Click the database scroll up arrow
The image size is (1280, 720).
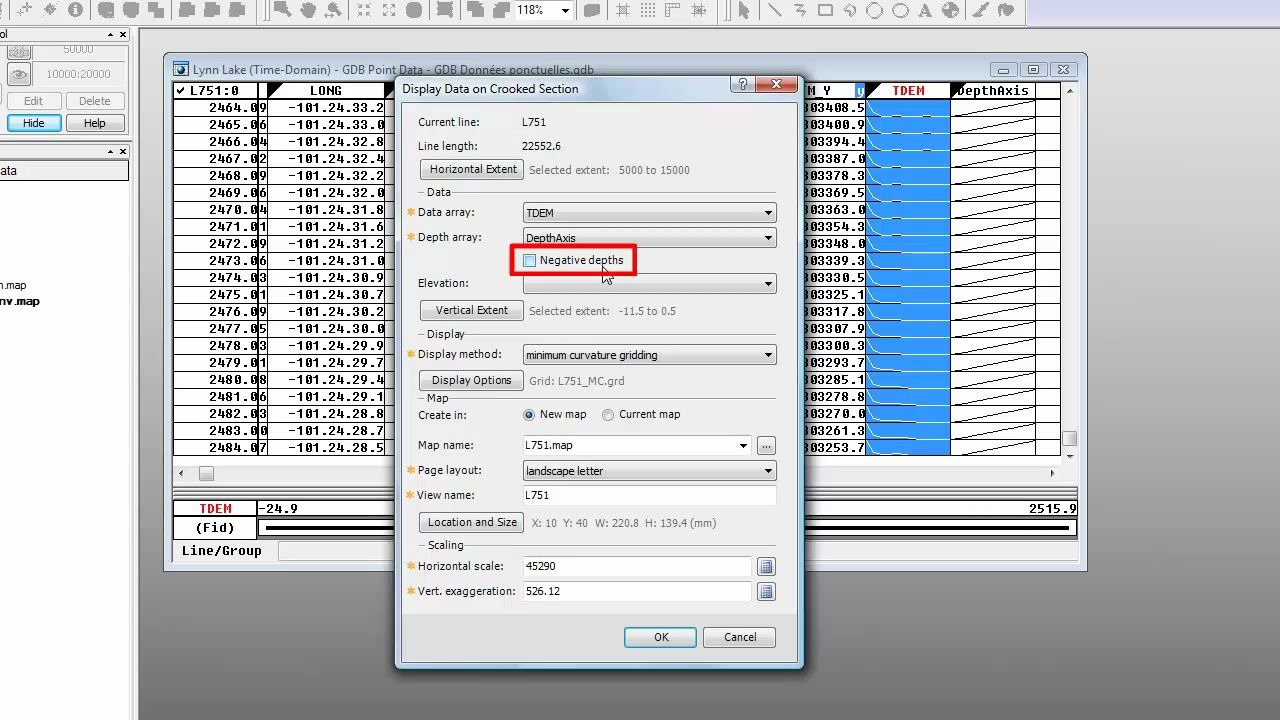[1069, 91]
